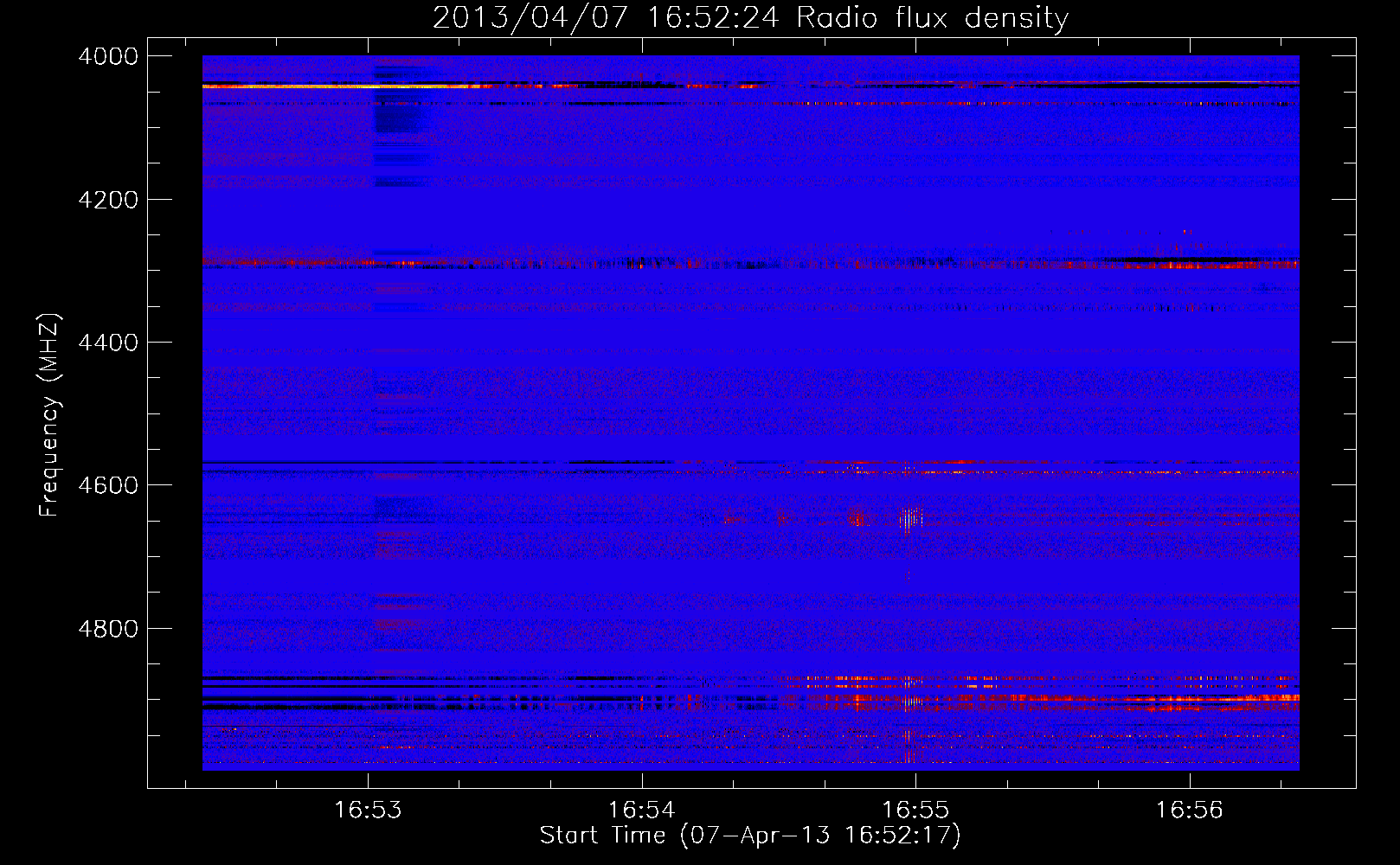Click the 4000 frequency axis label
The image size is (1400, 865).
pyautogui.click(x=108, y=56)
